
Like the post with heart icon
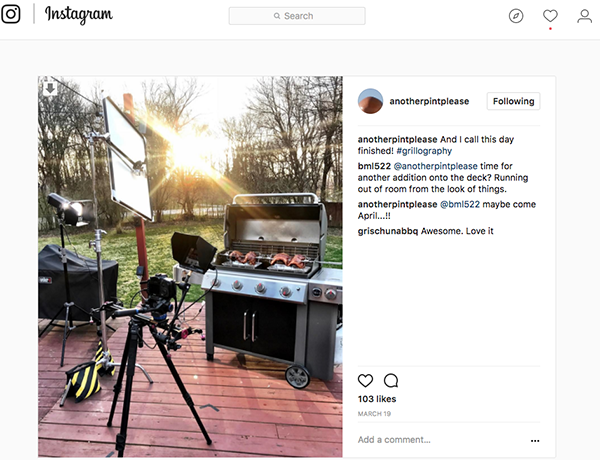(365, 380)
